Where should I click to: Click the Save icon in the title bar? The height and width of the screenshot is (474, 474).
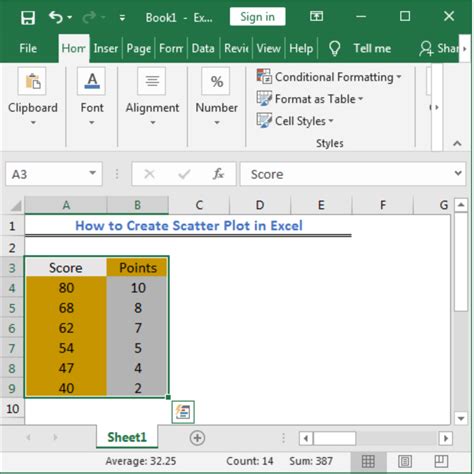[28, 17]
